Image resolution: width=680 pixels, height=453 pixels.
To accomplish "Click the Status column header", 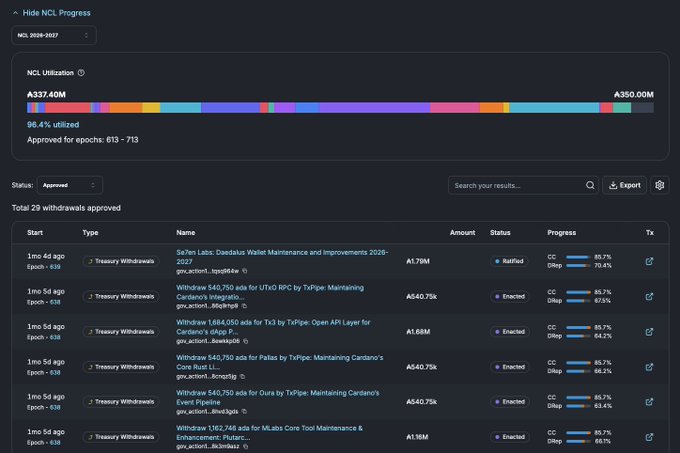I will click(x=500, y=233).
